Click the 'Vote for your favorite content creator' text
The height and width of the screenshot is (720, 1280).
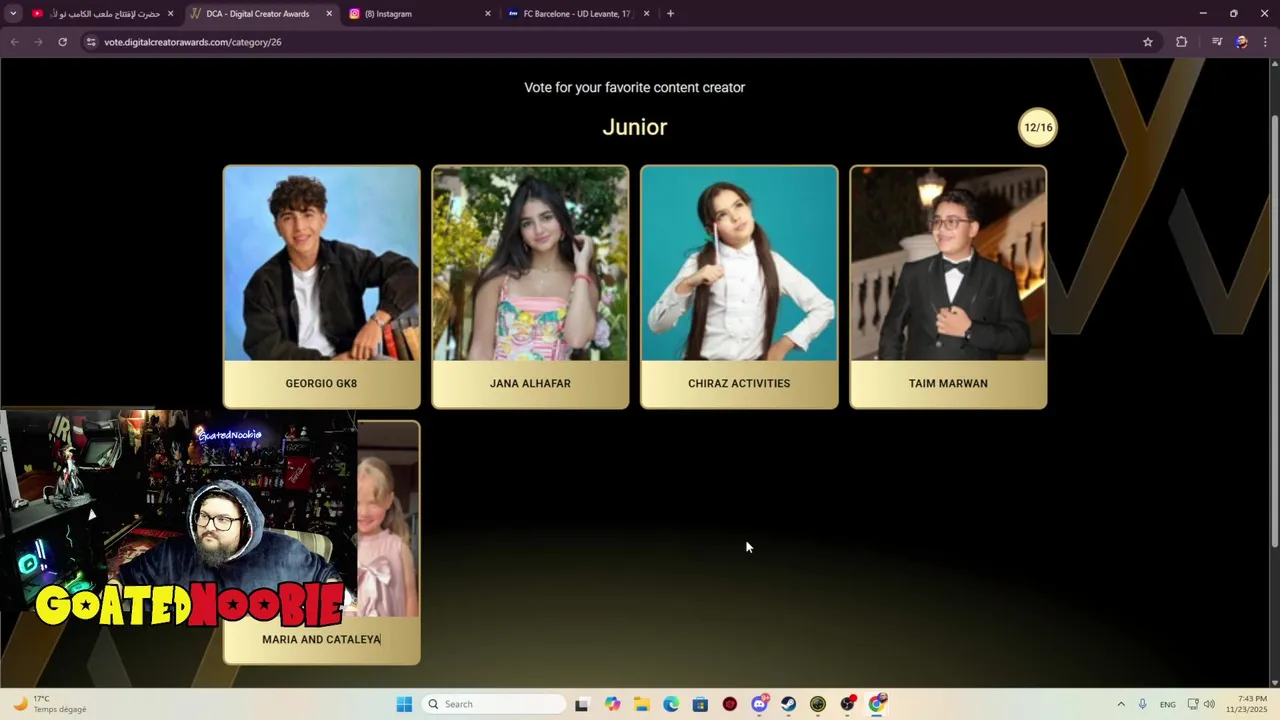pos(634,87)
